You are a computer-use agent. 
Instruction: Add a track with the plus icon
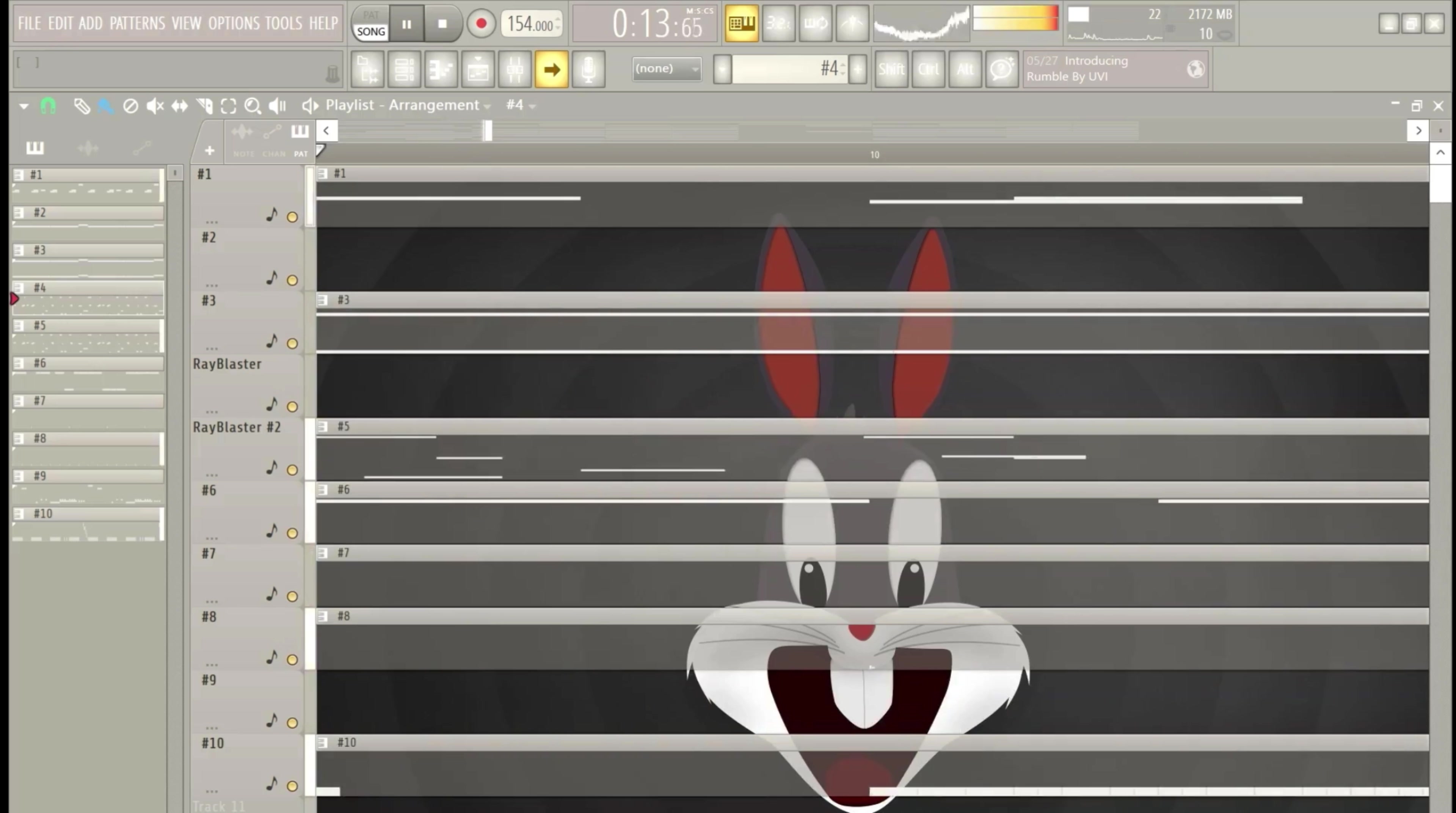click(209, 151)
